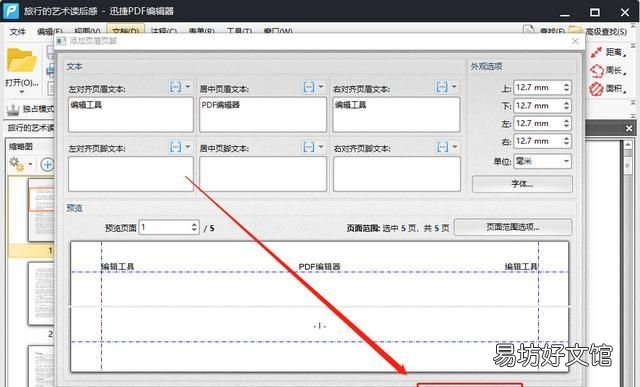This screenshot has width=640, height=387.
Task: Select the distance 距离 measuring tool
Action: 608,52
